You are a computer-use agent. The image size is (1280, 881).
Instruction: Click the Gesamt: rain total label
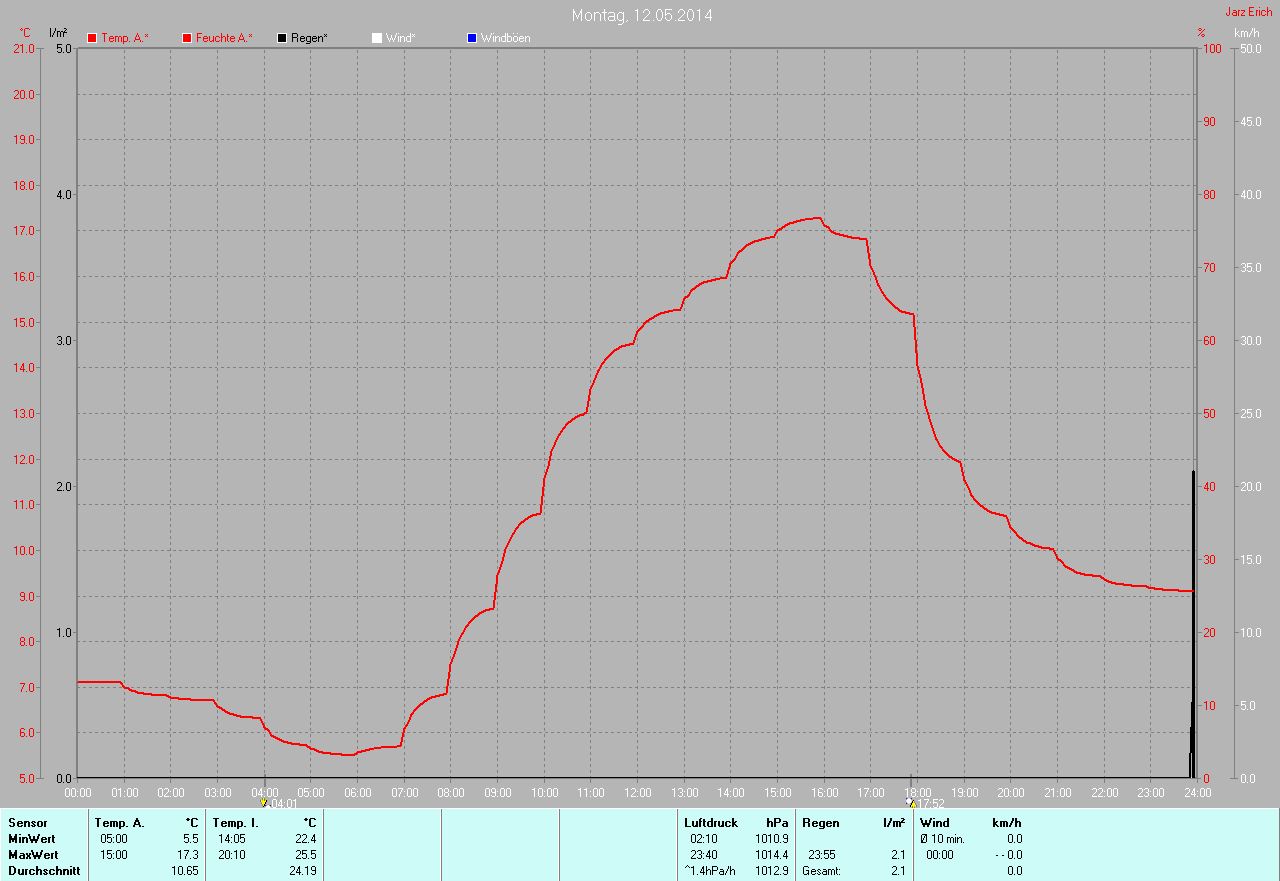pos(821,871)
